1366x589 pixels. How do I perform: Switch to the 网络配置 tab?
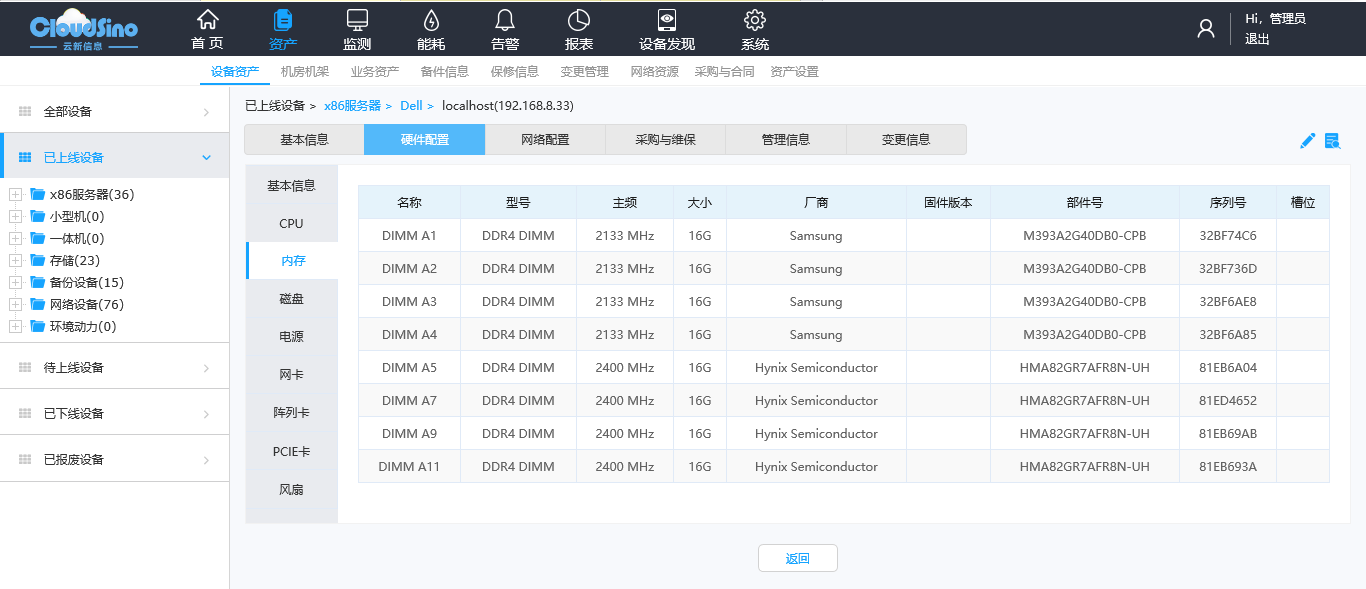pyautogui.click(x=545, y=140)
